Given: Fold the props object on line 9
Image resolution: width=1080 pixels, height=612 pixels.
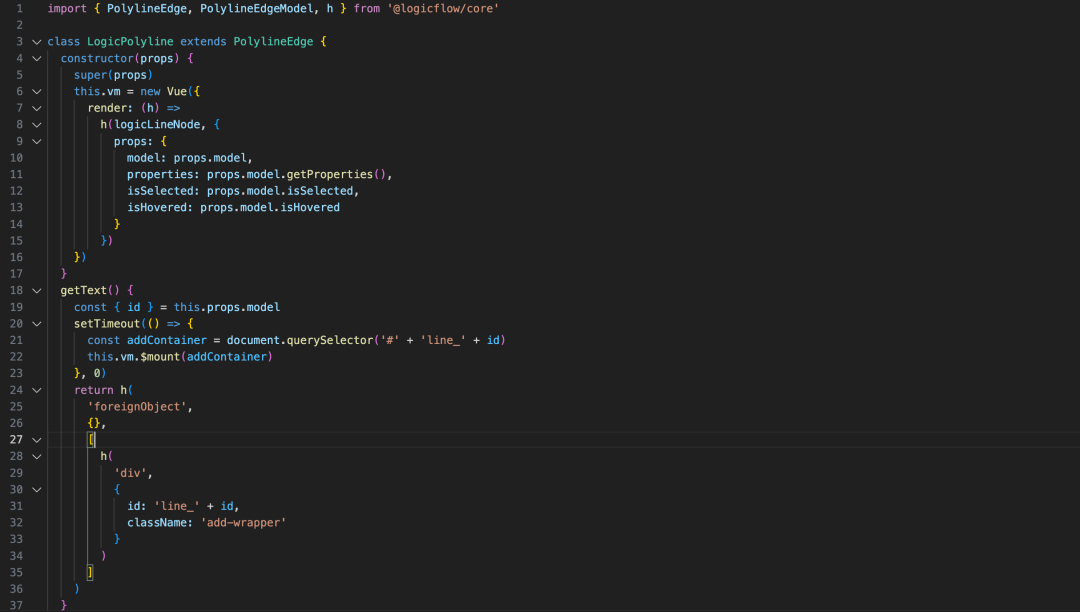Looking at the screenshot, I should click(37, 141).
